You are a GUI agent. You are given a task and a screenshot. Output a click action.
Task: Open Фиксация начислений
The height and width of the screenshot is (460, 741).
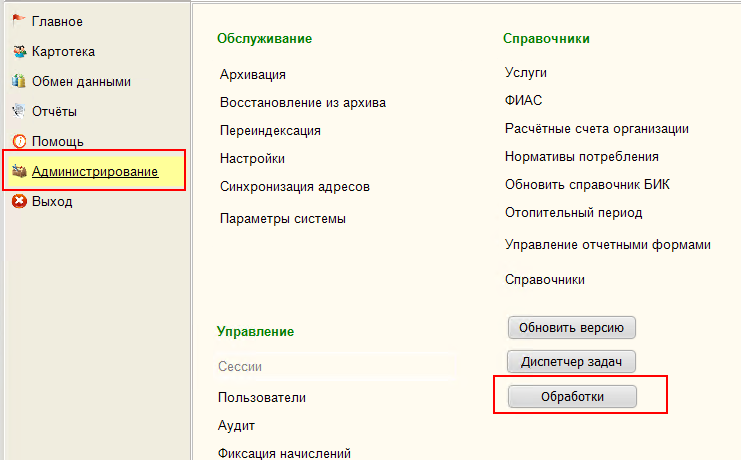coord(284,453)
